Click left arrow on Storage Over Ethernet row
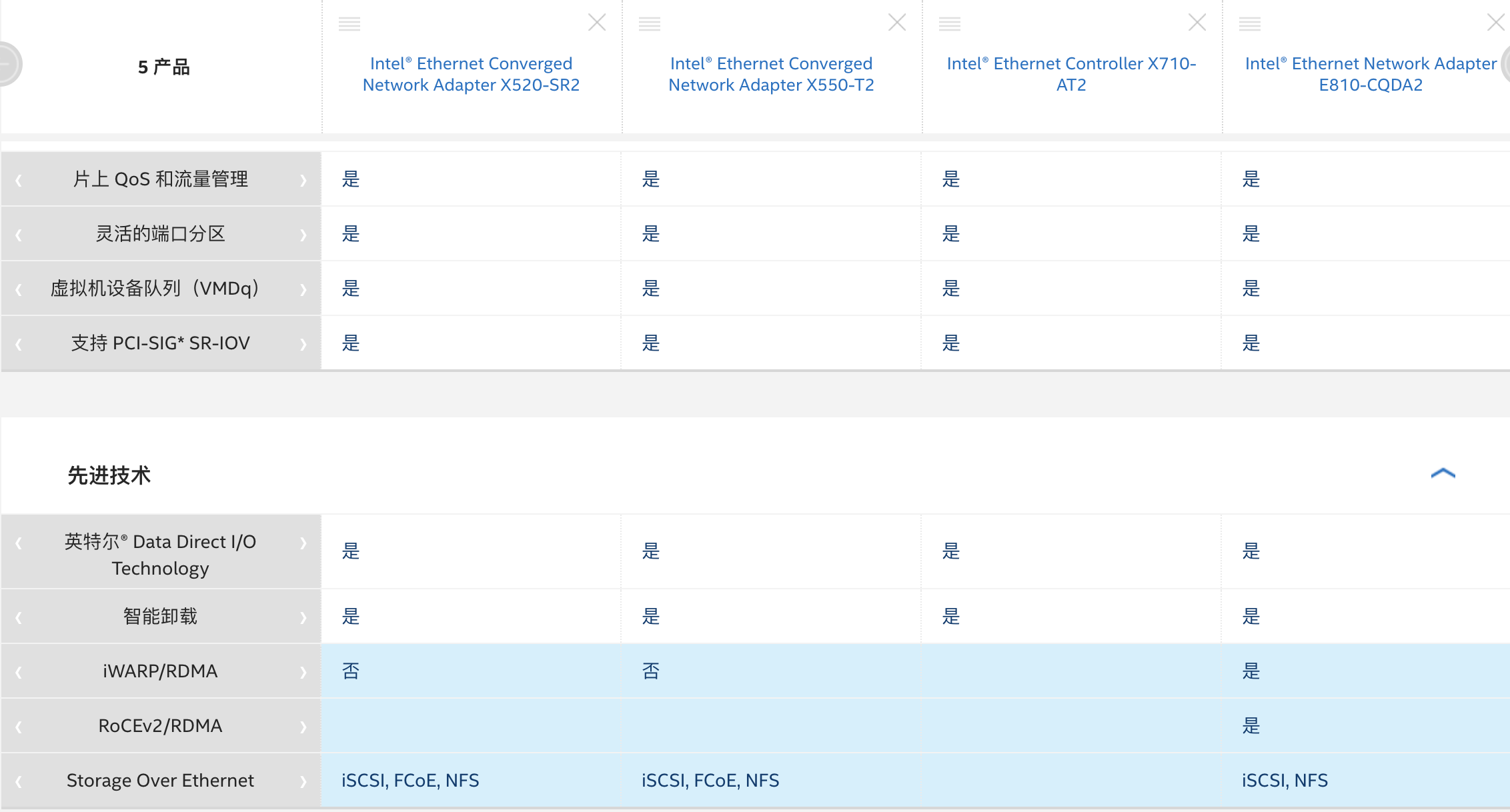Image resolution: width=1510 pixels, height=812 pixels. click(19, 781)
